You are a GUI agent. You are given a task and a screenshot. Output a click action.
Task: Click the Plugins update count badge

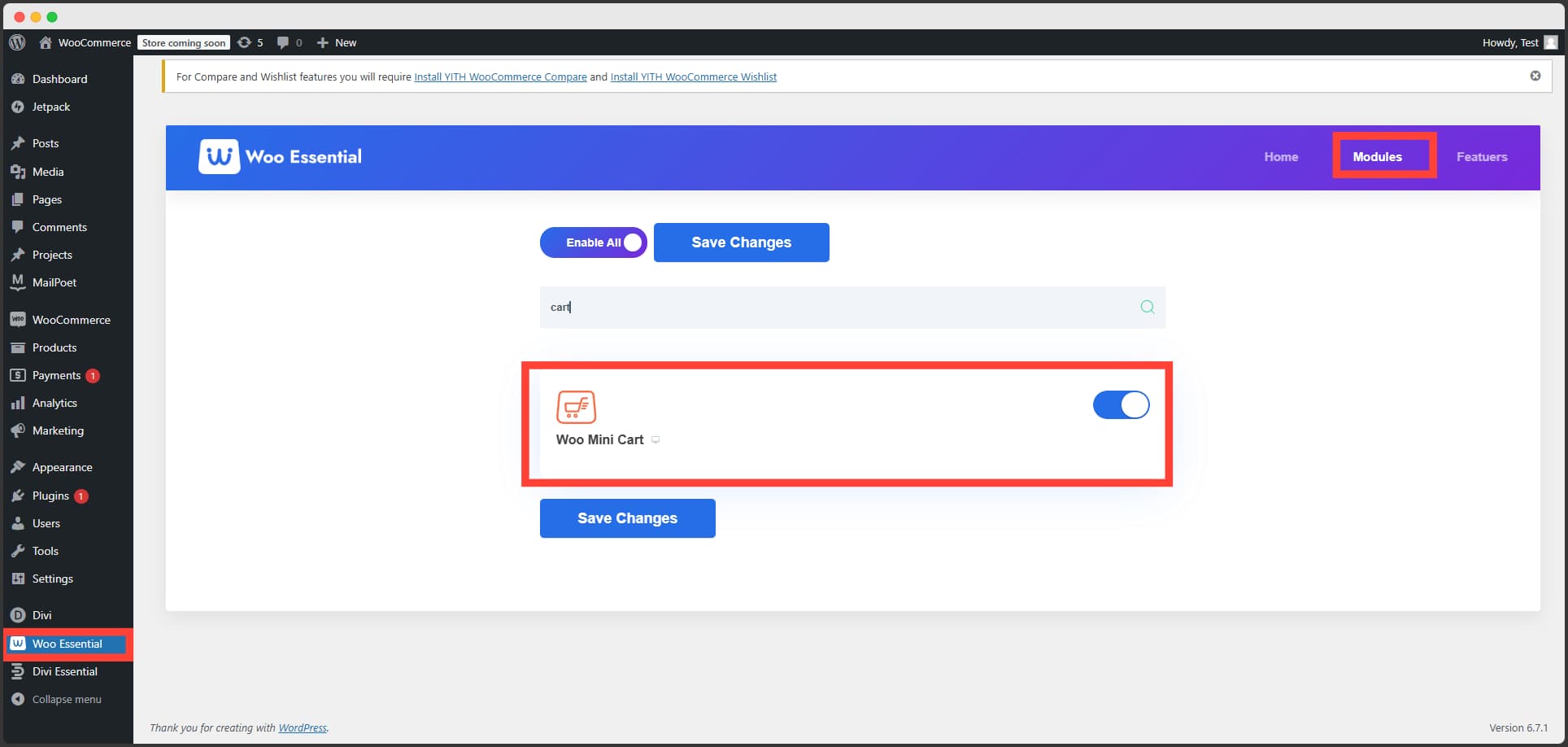click(81, 496)
